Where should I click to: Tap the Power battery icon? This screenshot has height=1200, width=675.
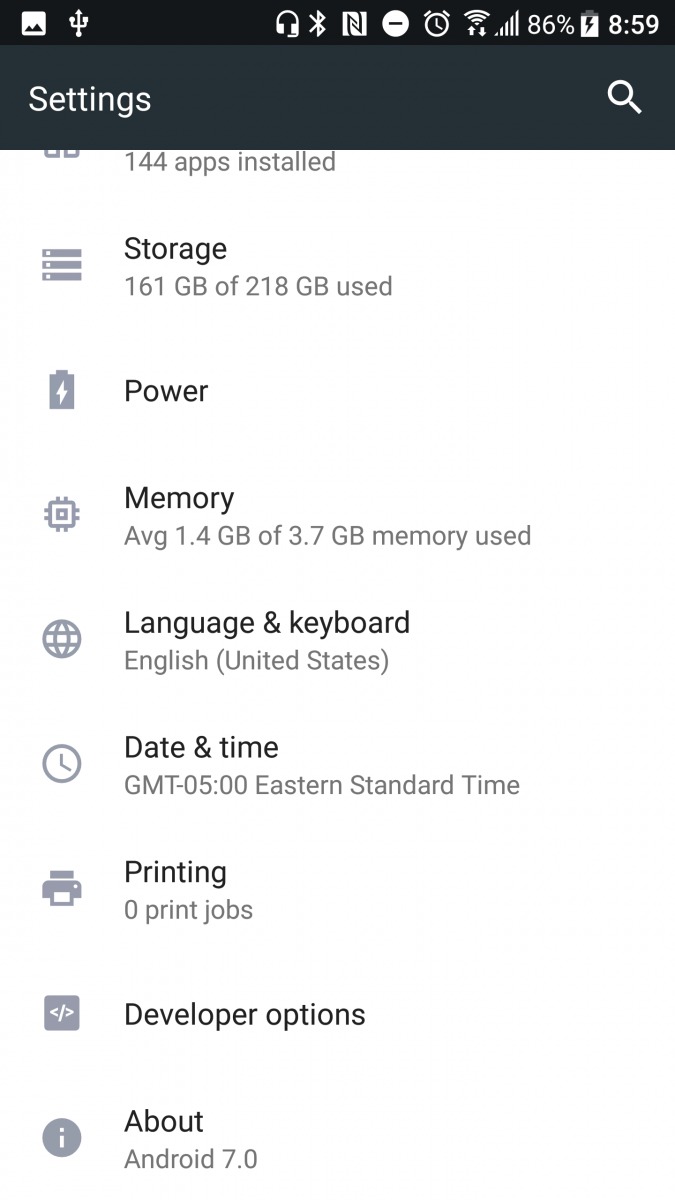62,390
